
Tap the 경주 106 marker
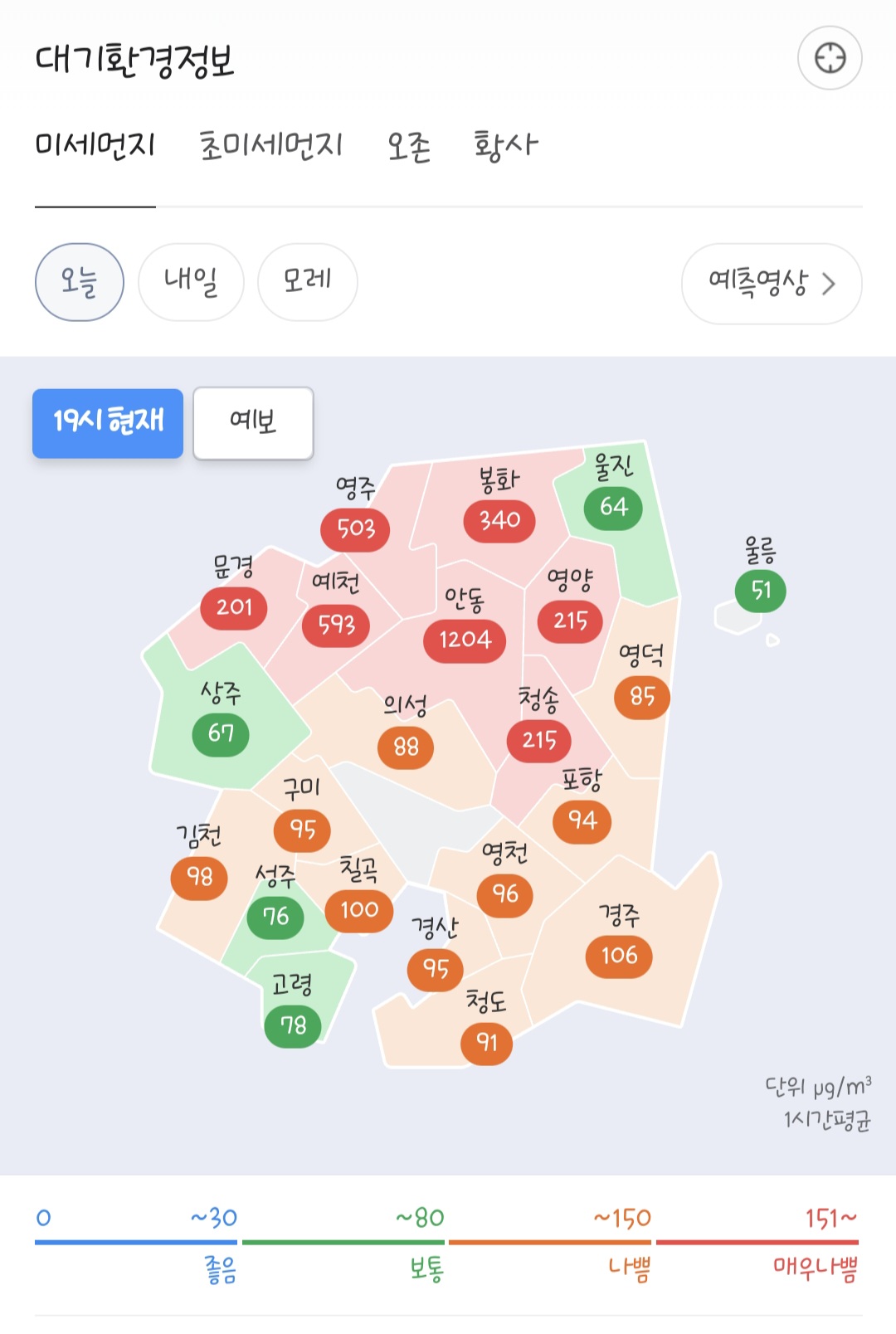[619, 957]
